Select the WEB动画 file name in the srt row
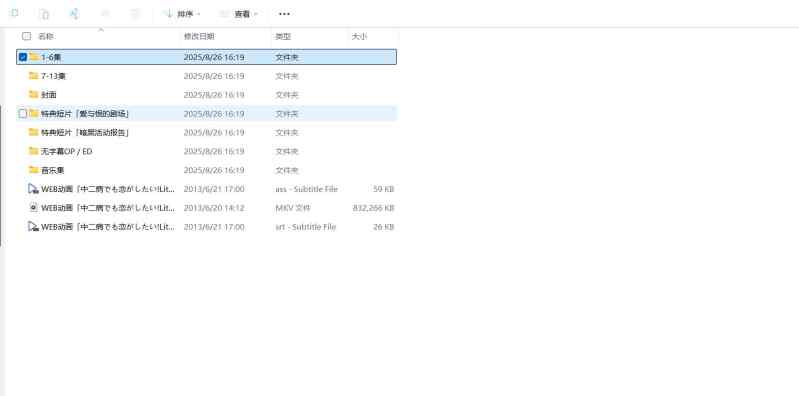 [x=108, y=227]
